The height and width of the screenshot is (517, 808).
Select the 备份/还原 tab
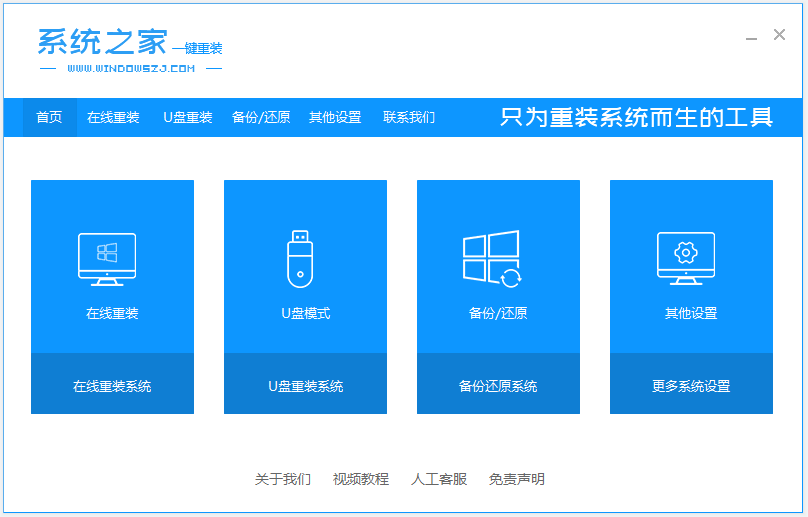pos(261,117)
